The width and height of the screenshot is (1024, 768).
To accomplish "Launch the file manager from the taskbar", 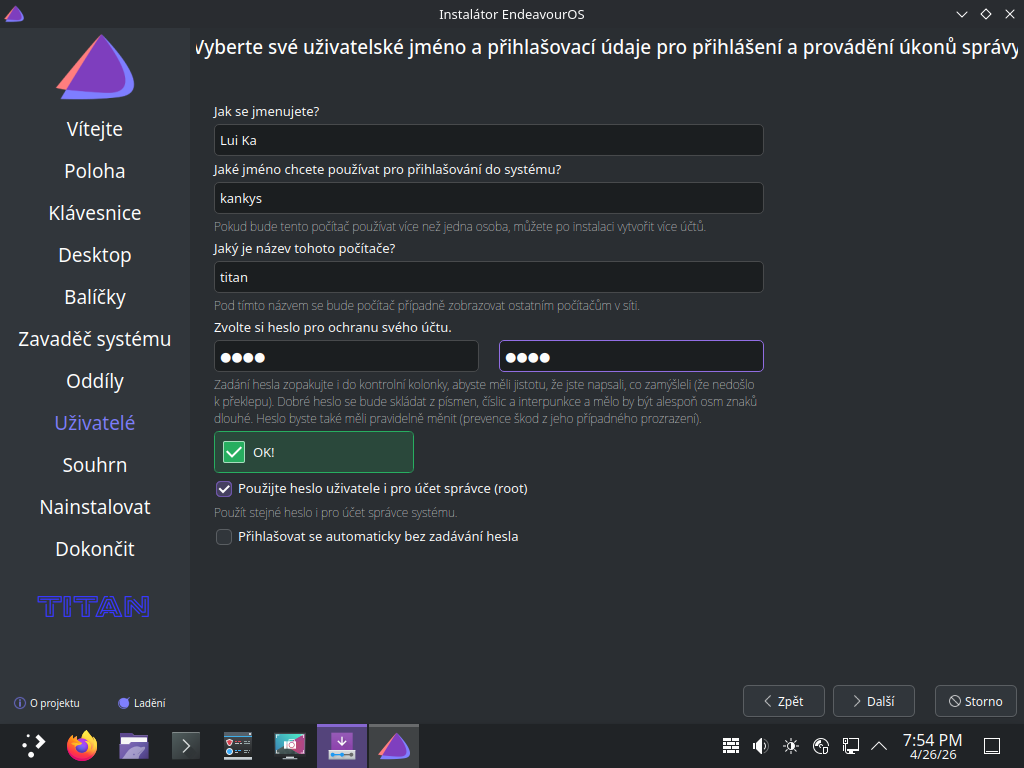I will pyautogui.click(x=134, y=745).
